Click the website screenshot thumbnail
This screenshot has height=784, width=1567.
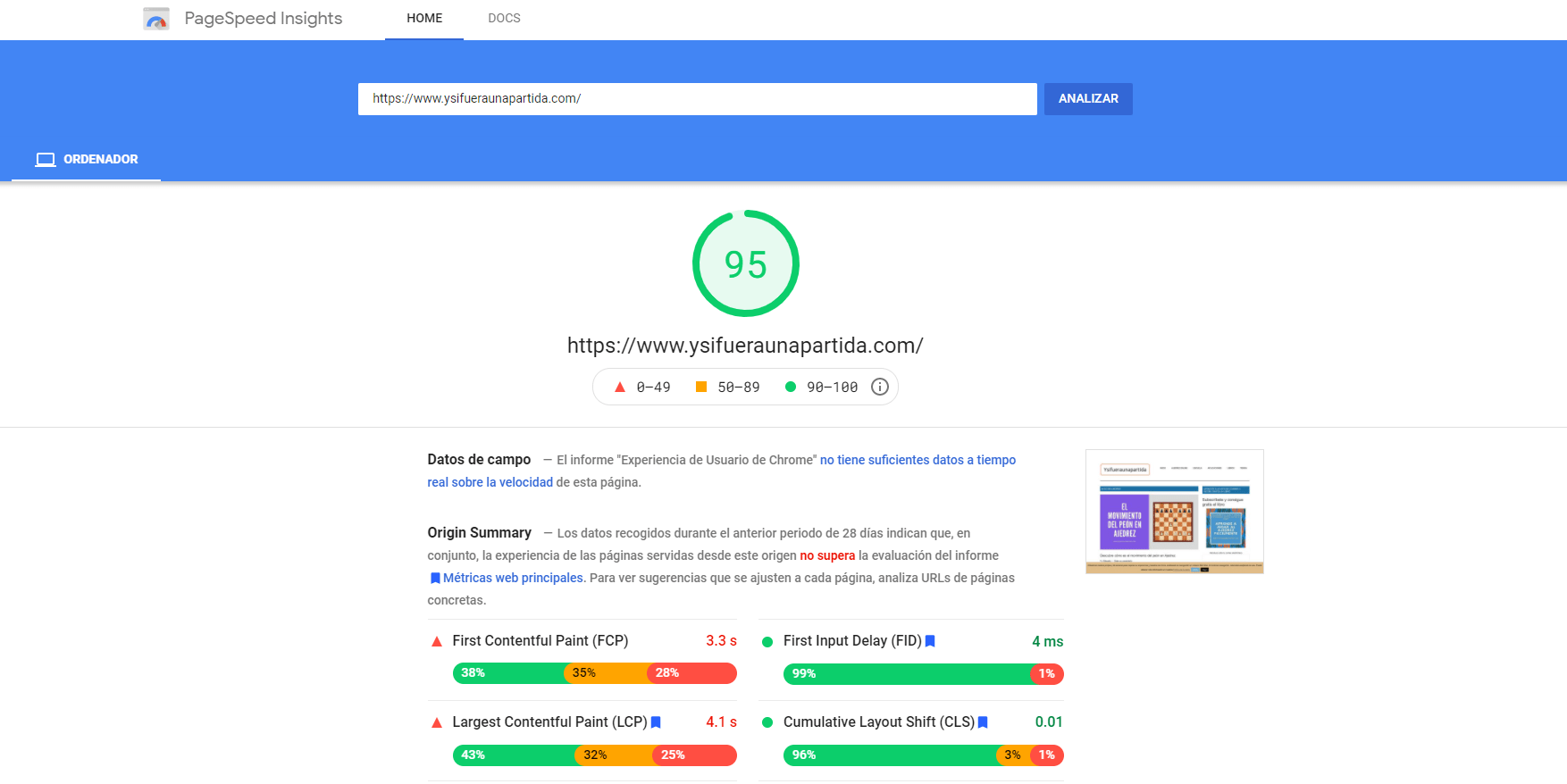1175,512
